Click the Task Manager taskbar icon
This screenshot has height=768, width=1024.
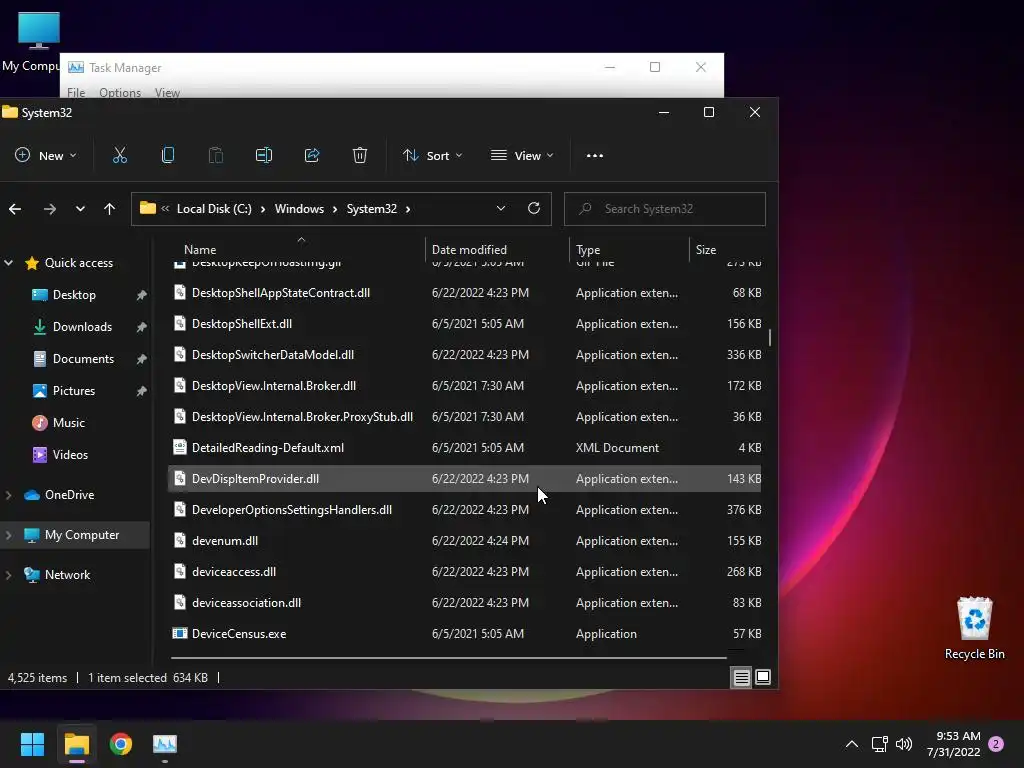pyautogui.click(x=165, y=744)
